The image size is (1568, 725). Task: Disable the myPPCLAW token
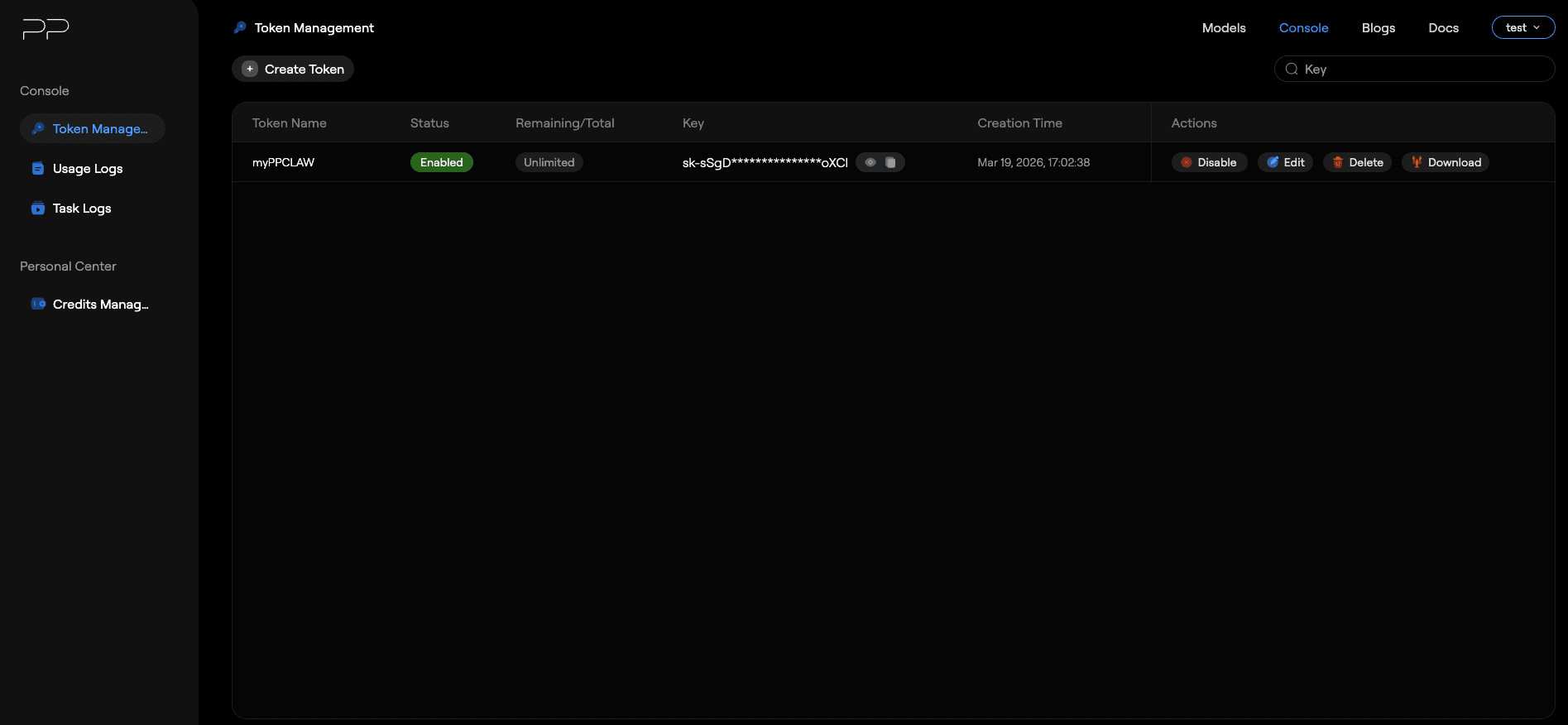(x=1209, y=162)
